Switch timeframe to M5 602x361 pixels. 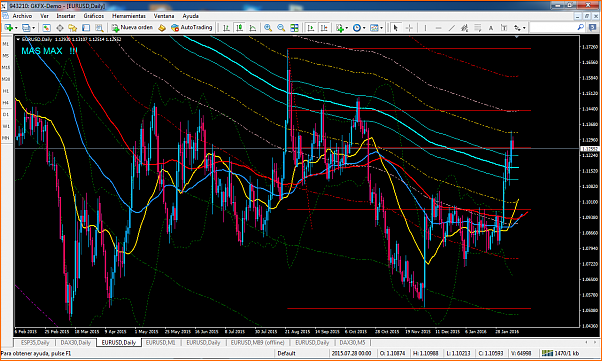pos(6,56)
